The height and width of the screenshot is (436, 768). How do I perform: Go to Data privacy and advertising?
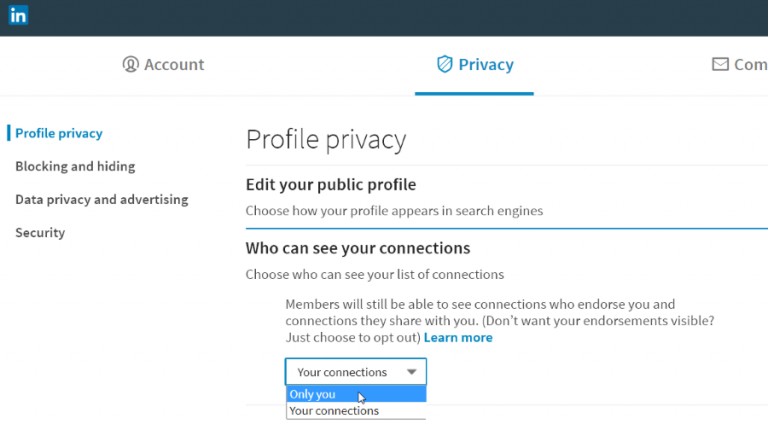click(101, 199)
